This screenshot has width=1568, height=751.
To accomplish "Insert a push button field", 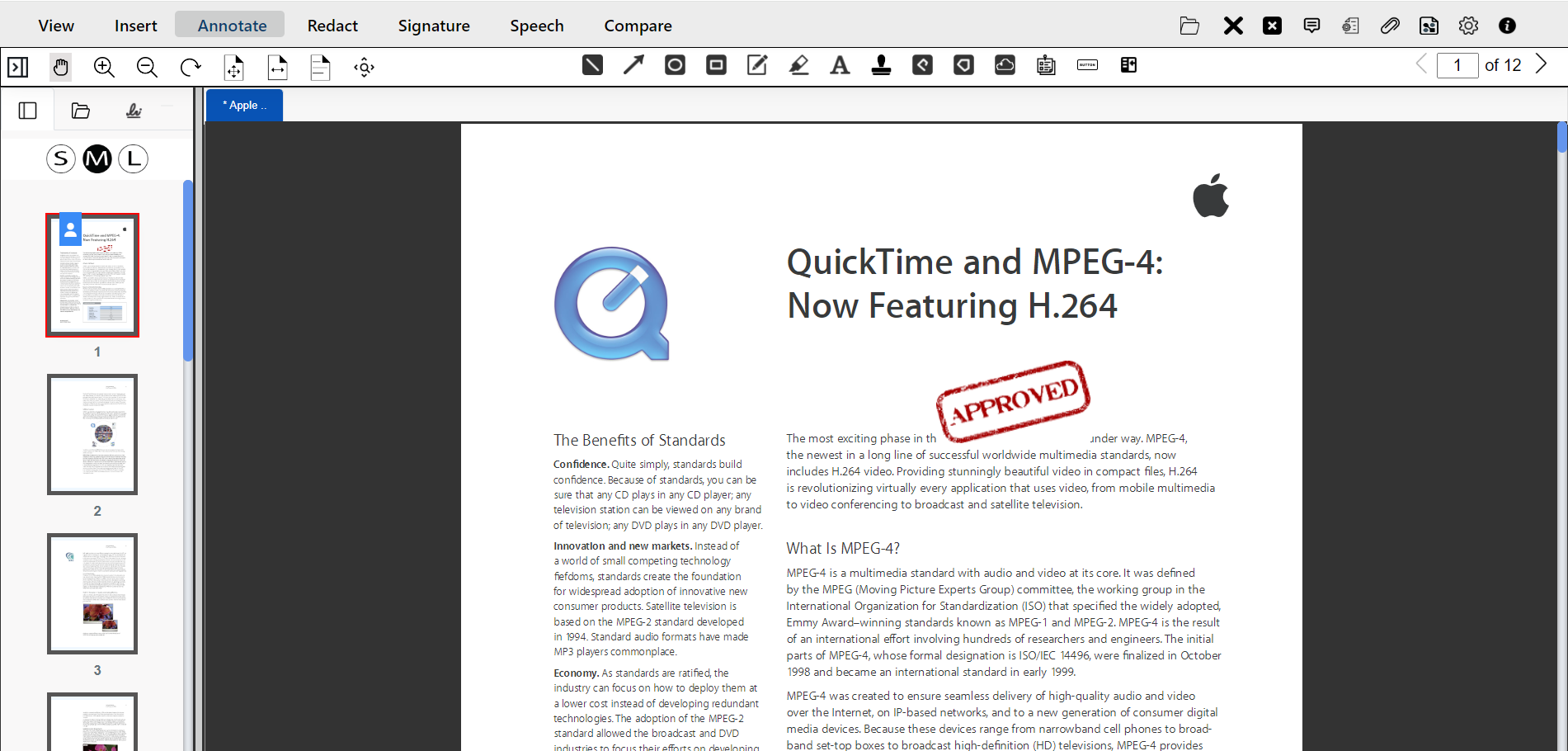I will (1087, 65).
